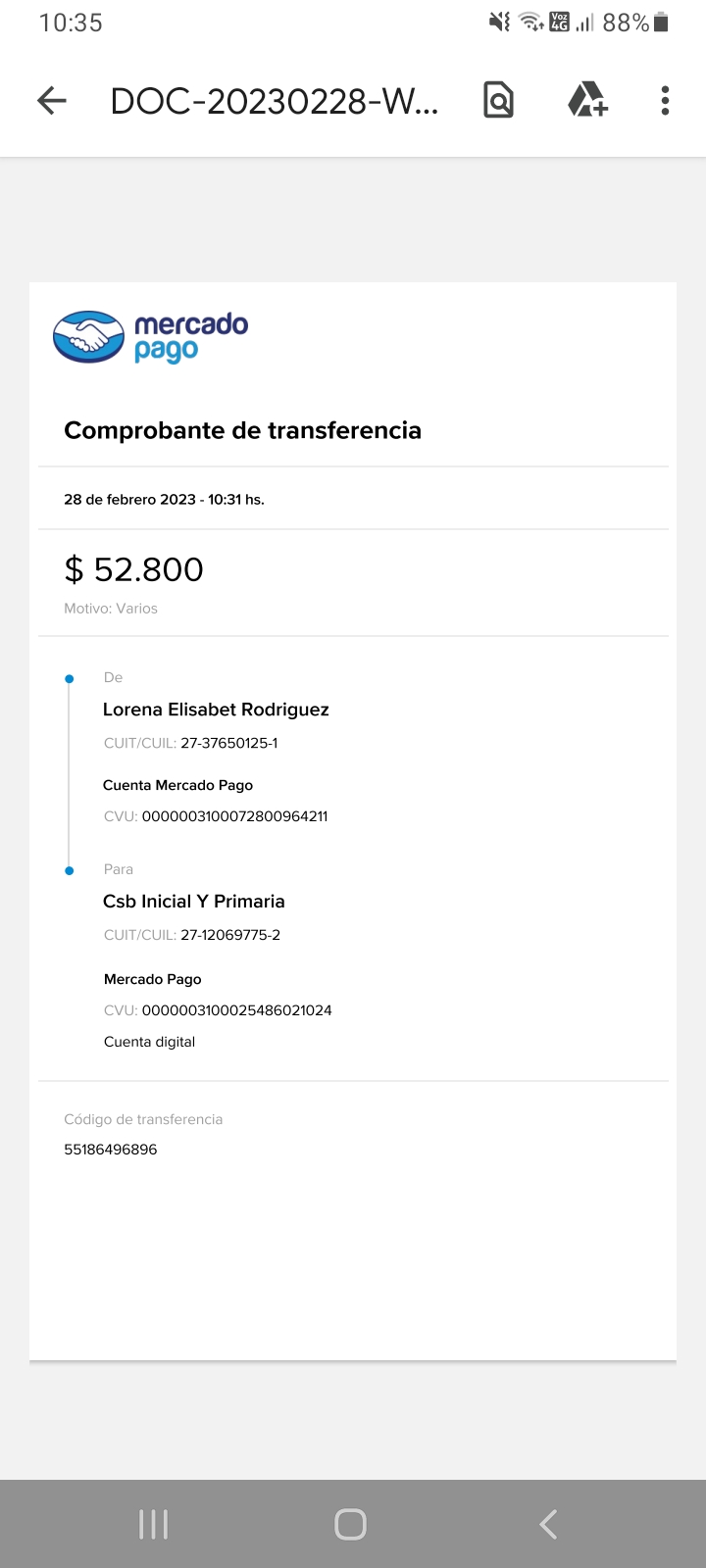Tap the Add to Drive icon
706x1568 pixels.
pos(587,100)
